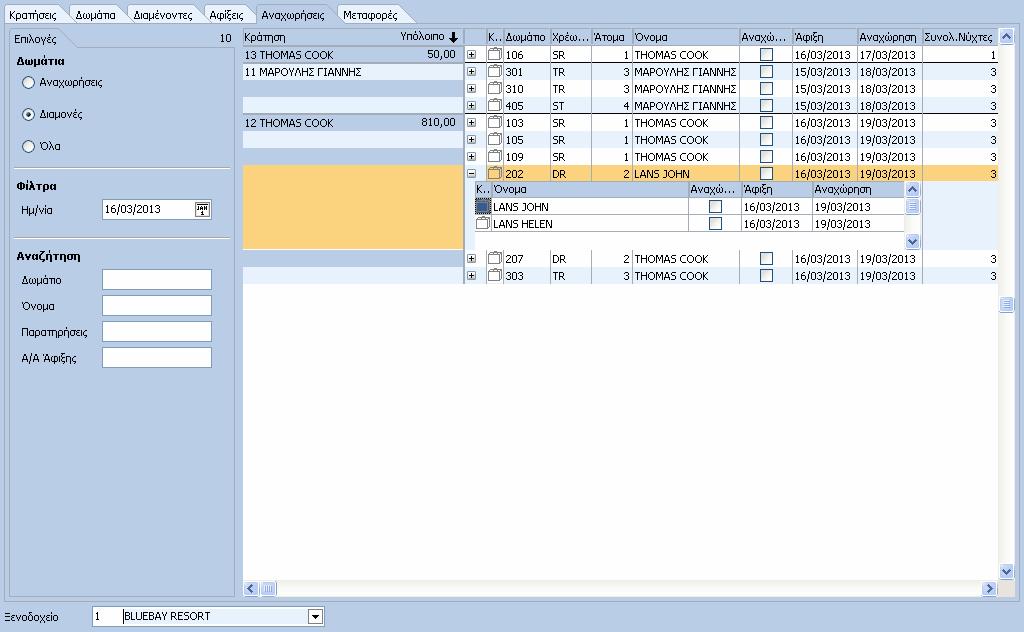
Task: Select reservation 11 ΜΑΡΟΥΛΗΣ ΓΙΑΝΝΗΣ
Action: [x=353, y=72]
